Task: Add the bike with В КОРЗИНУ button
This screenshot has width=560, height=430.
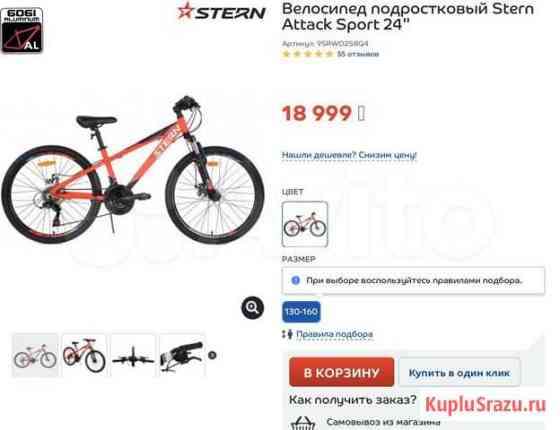Action: [341, 372]
